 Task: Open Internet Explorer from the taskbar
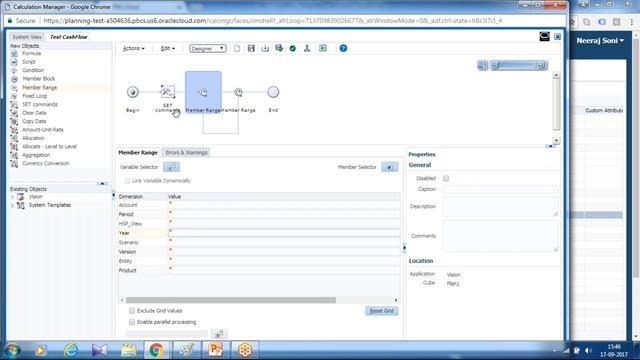click(x=71, y=350)
